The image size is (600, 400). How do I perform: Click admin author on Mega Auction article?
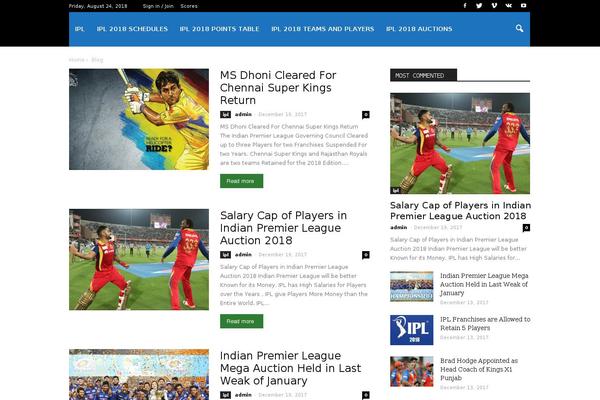point(243,395)
